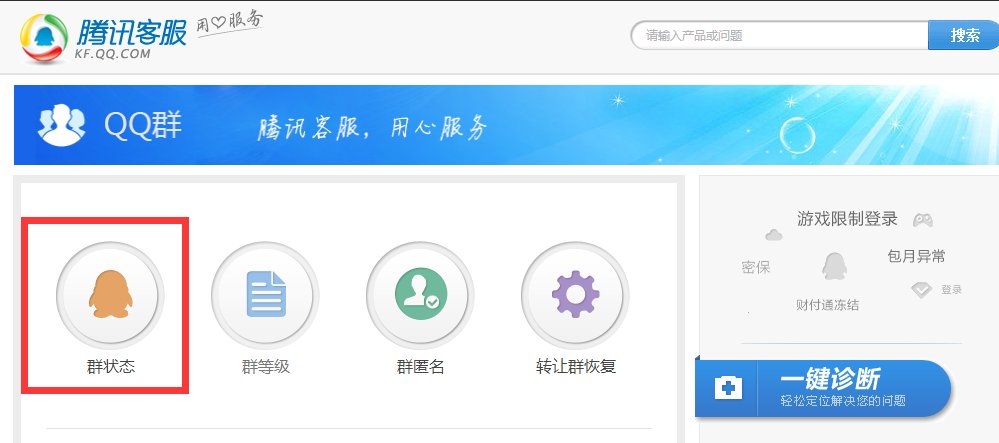Image resolution: width=999 pixels, height=443 pixels.
Task: Open the 群匿名 user-check icon
Action: pos(420,295)
